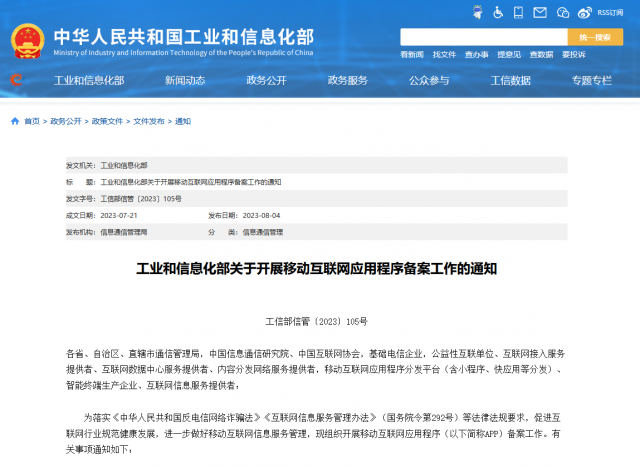Viewport: 640px width, 467px height.
Task: Go to the 政务服务 navigation tab
Action: [x=348, y=80]
